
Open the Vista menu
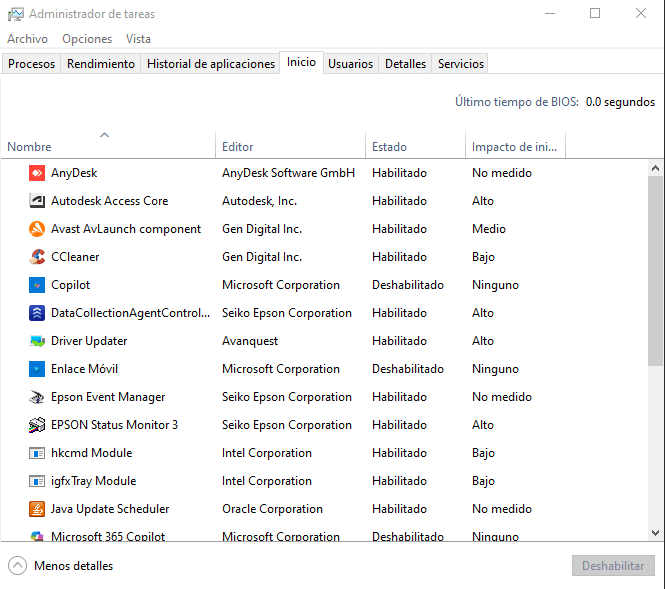138,39
